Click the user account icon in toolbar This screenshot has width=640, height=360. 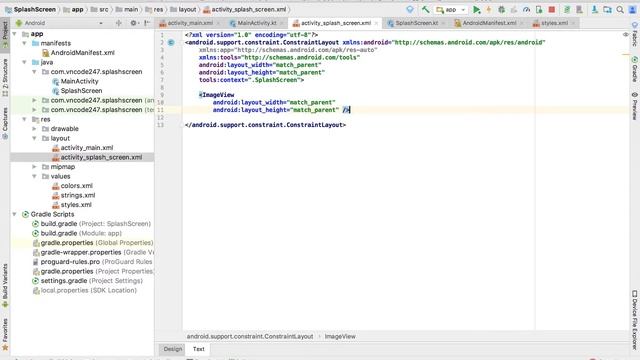632,9
